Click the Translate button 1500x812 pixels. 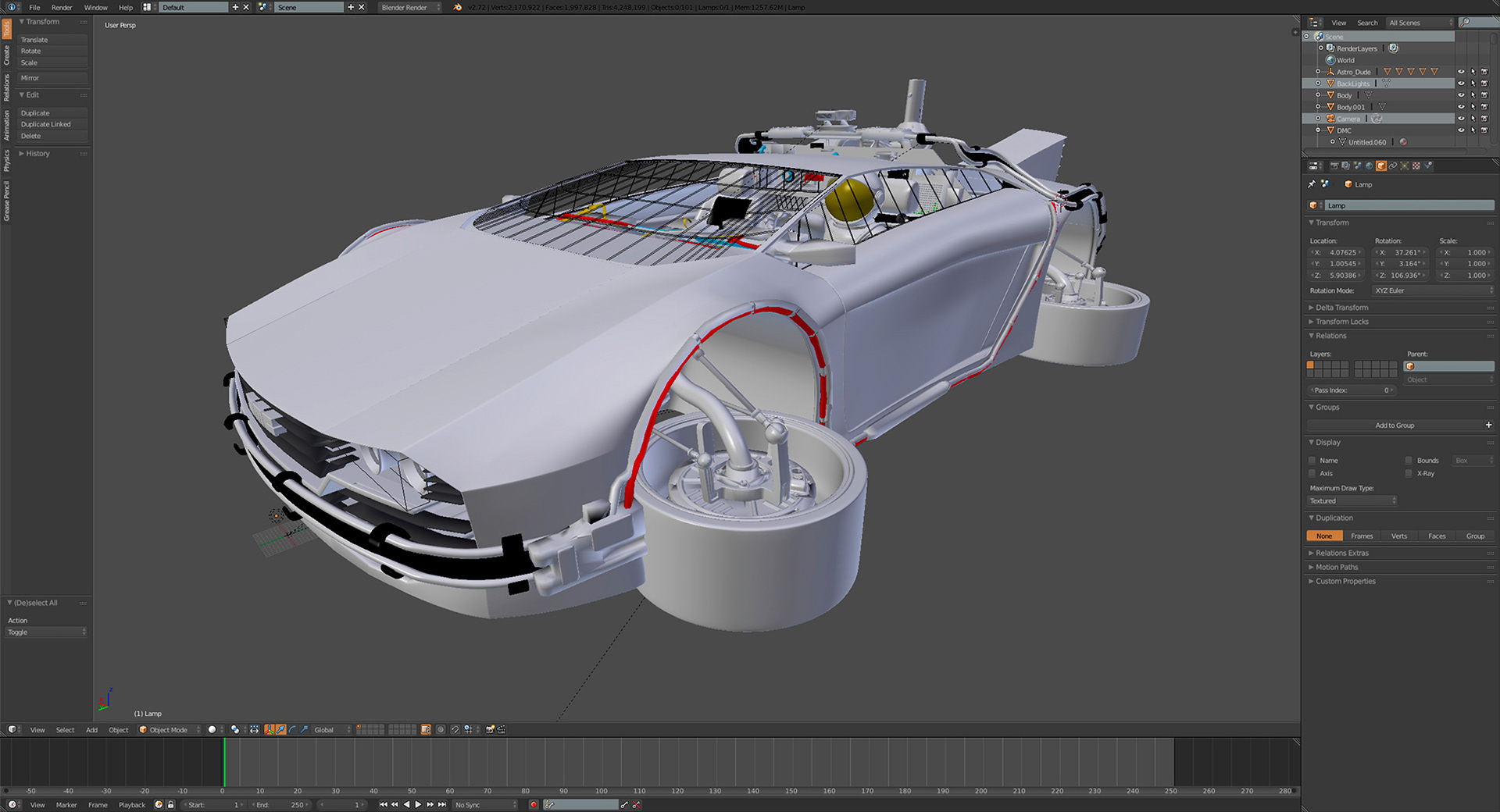(x=52, y=39)
